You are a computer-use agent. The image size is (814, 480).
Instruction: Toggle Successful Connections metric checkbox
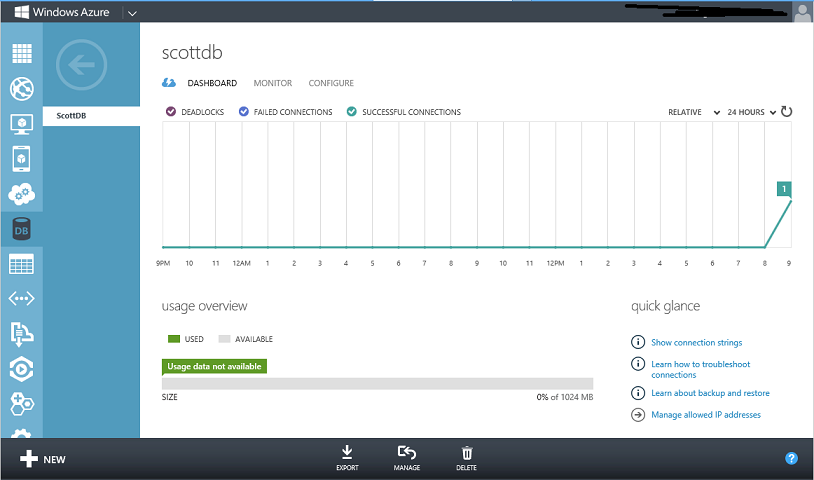tap(351, 112)
